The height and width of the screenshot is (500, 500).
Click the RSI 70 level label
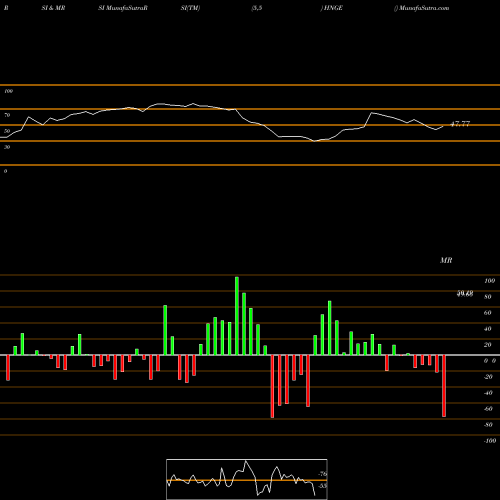7,115
